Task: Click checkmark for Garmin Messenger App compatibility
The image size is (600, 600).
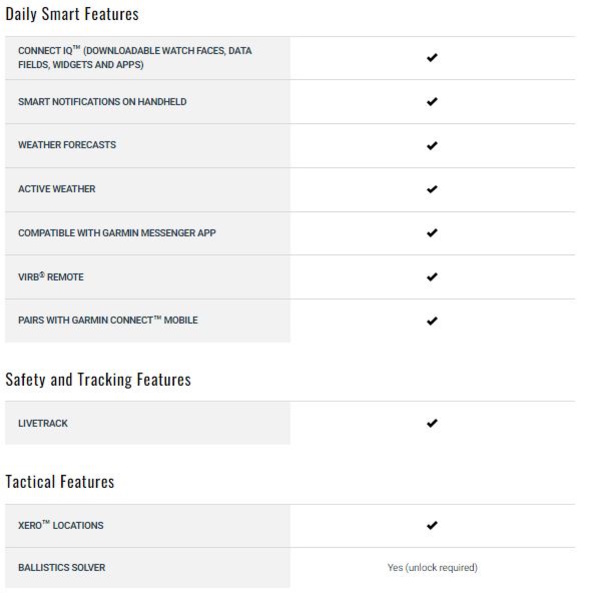Action: (x=432, y=233)
